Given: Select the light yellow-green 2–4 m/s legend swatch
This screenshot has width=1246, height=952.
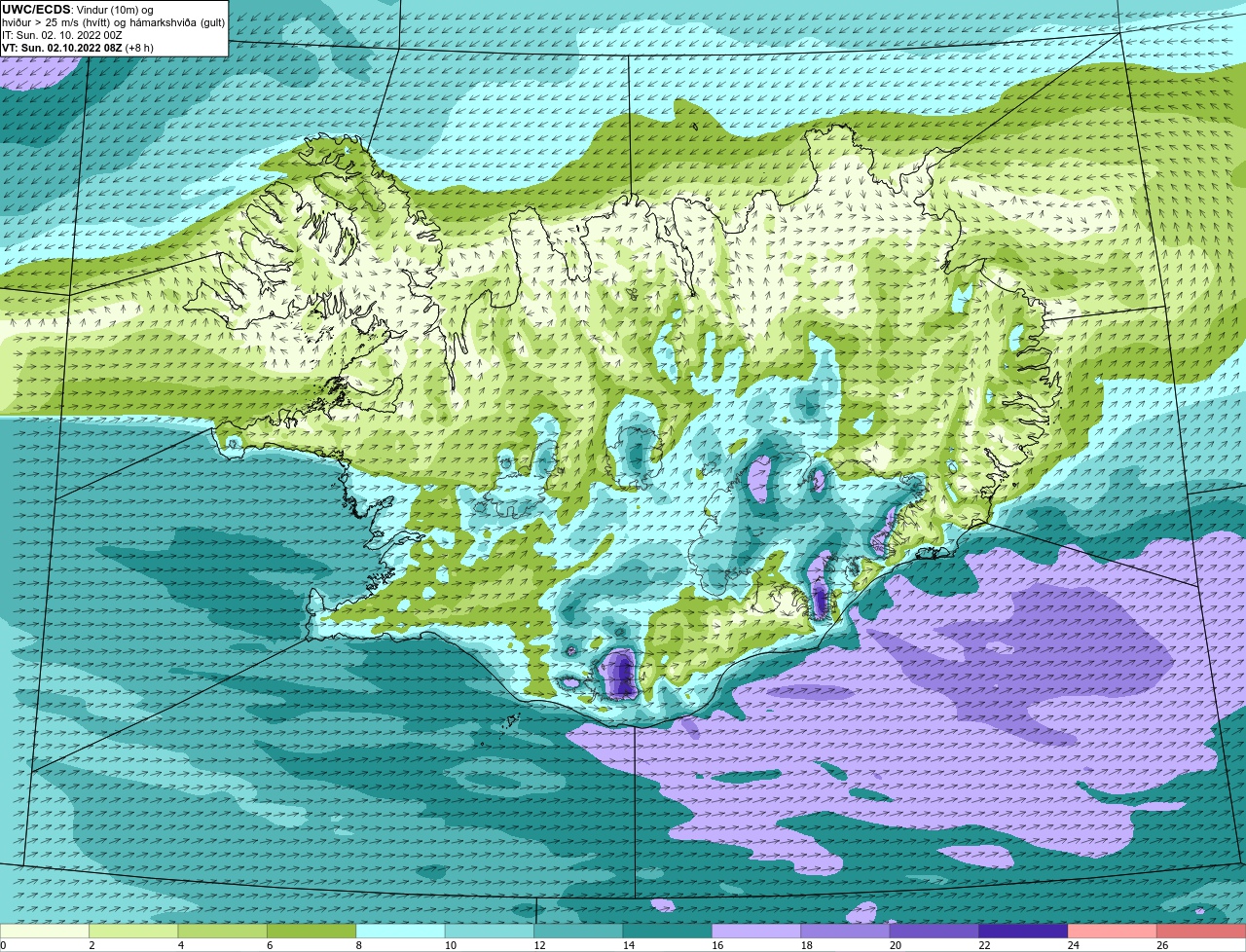Looking at the screenshot, I should tap(133, 932).
